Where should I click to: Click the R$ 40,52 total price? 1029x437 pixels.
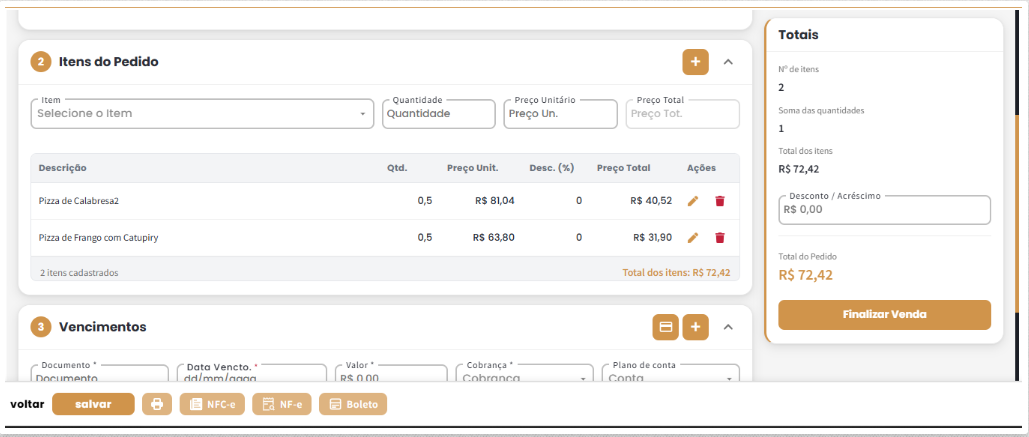pos(651,201)
